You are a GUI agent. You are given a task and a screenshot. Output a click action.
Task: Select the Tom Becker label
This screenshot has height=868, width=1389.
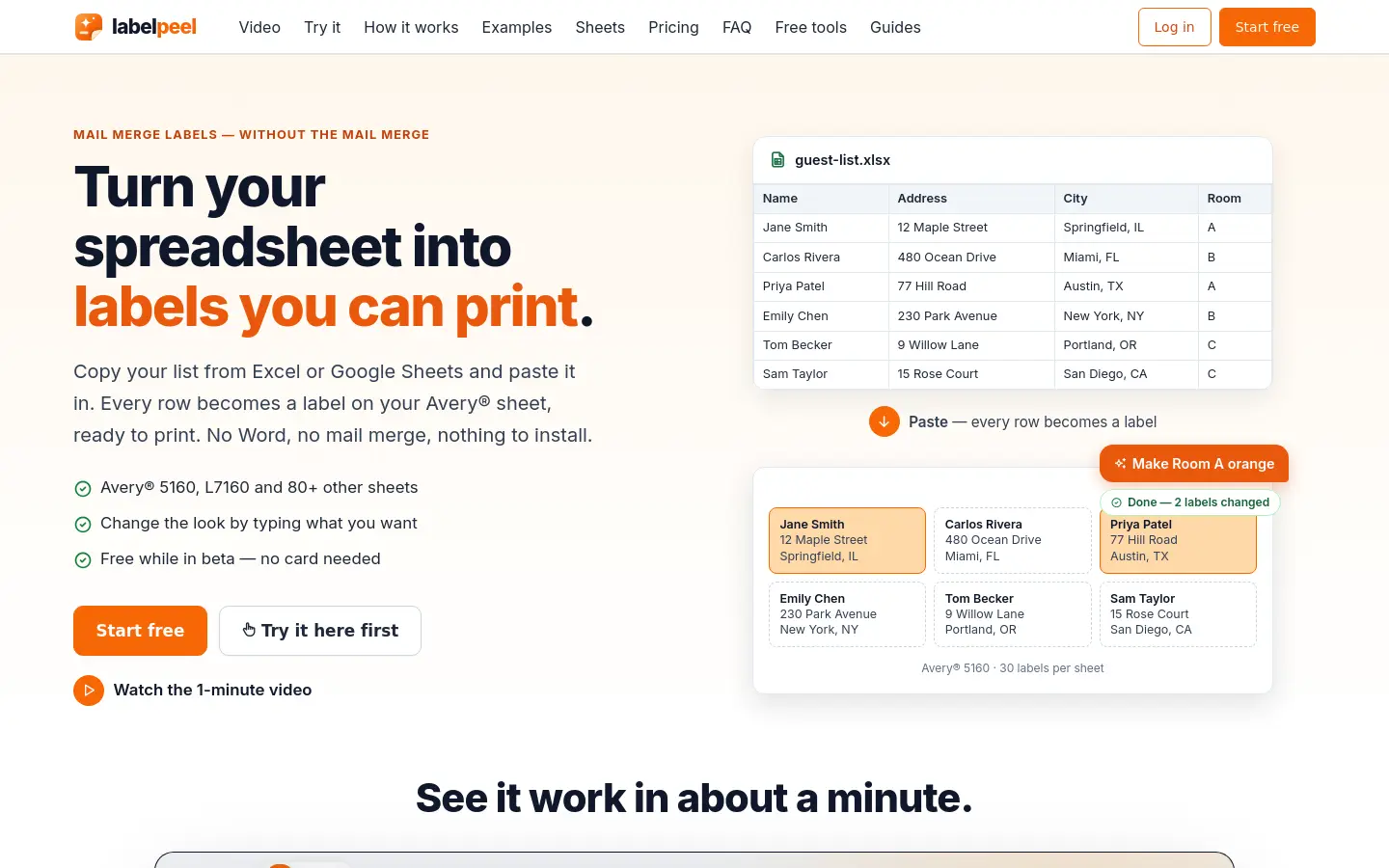pos(1012,614)
